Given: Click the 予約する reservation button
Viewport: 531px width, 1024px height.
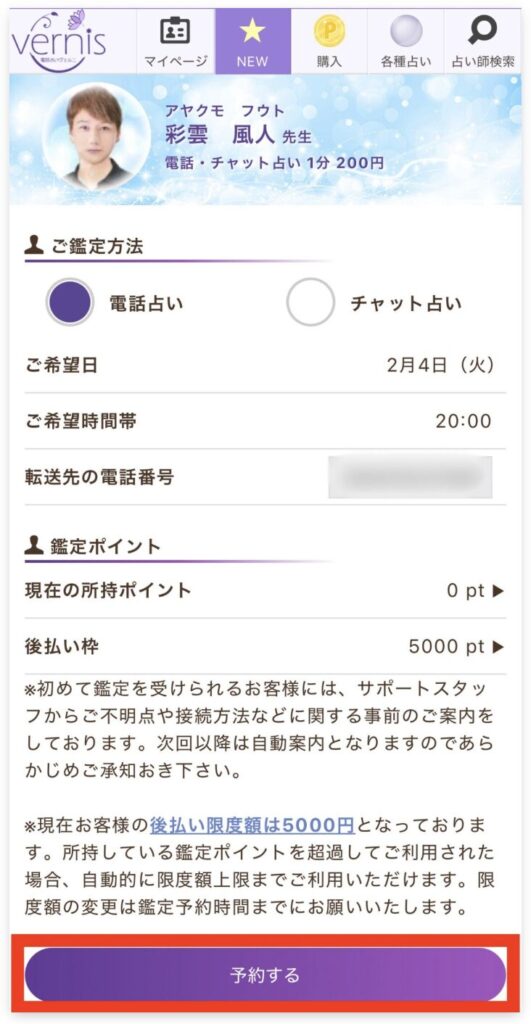Looking at the screenshot, I should point(265,975).
